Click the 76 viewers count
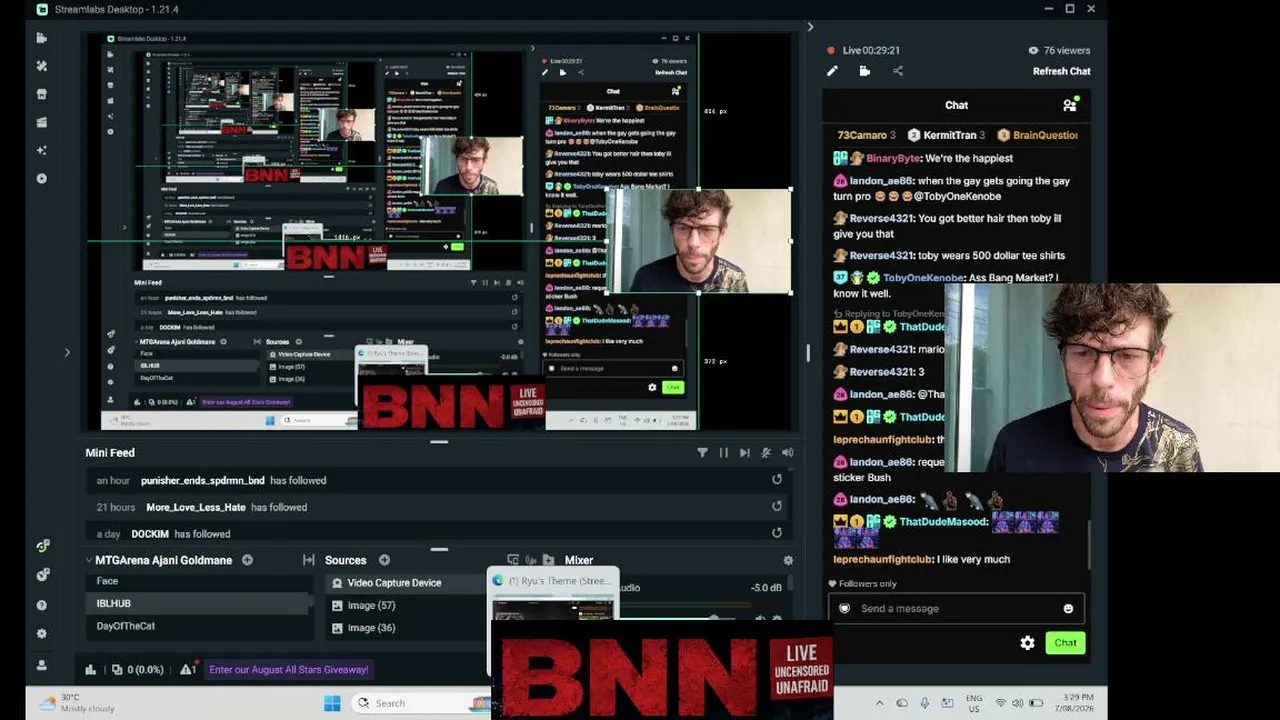1280x720 pixels. tap(1058, 50)
